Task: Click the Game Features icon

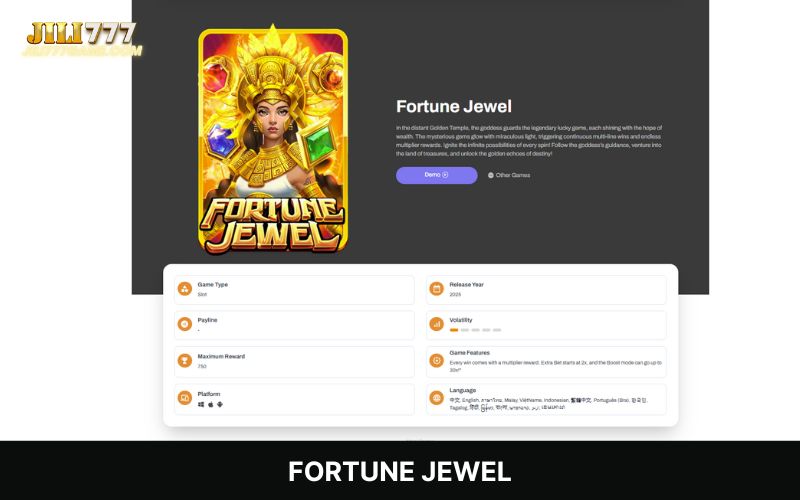Action: [436, 361]
